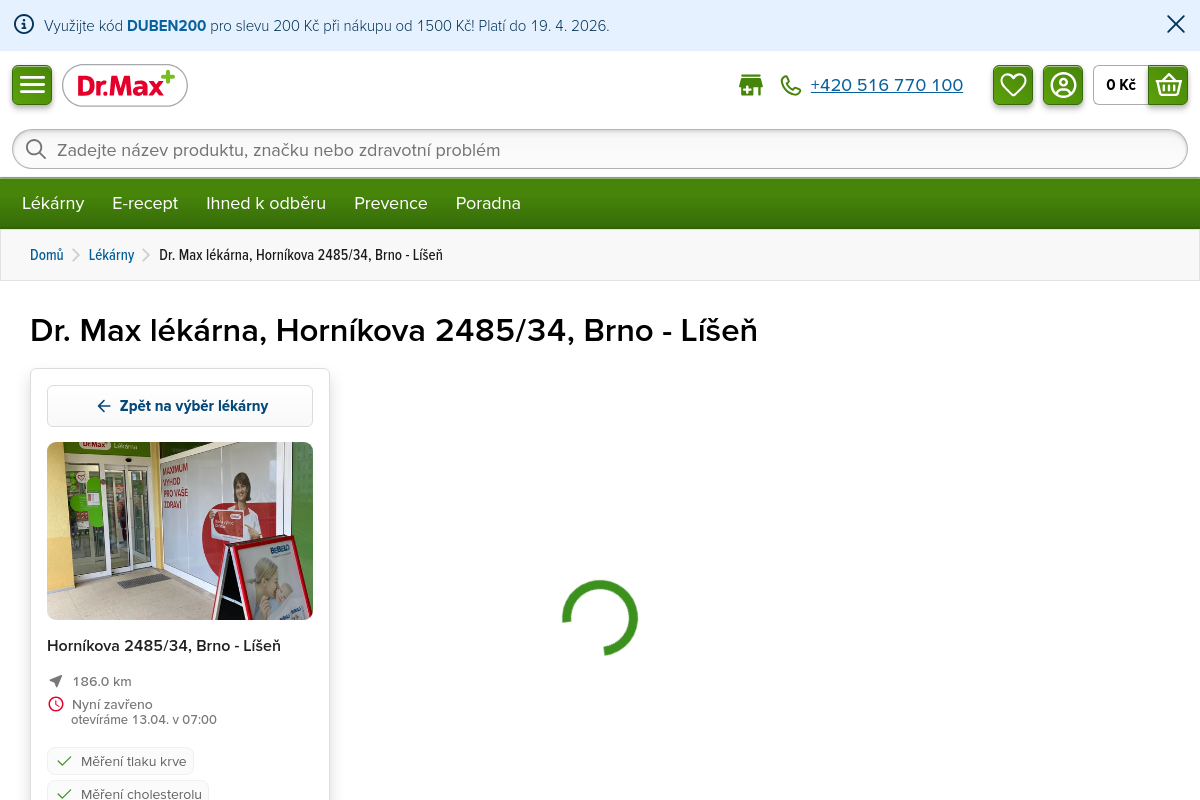Screen dimensions: 1200x800
Task: Call the phone number +420 516 770 100
Action: [886, 86]
